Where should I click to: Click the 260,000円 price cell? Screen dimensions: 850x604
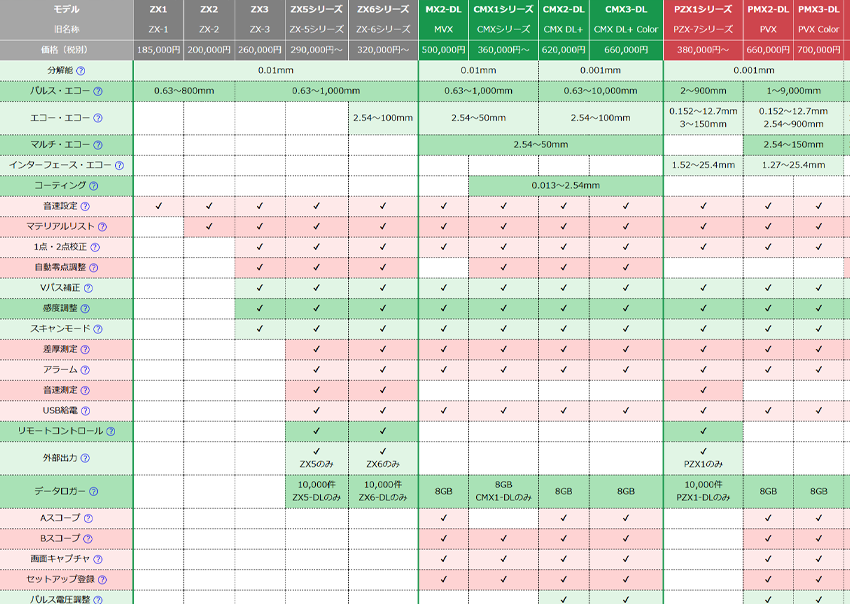(x=260, y=50)
